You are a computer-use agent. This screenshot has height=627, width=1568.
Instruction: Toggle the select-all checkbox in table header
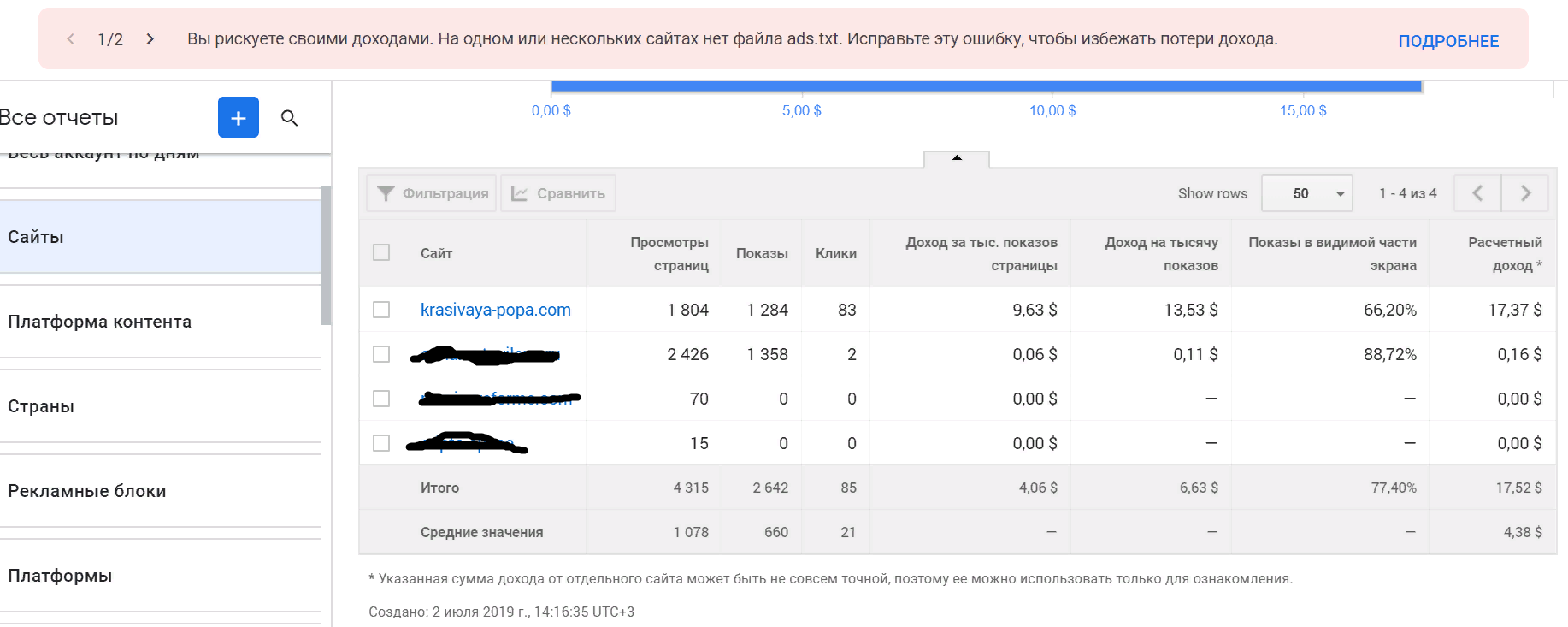pyautogui.click(x=381, y=252)
